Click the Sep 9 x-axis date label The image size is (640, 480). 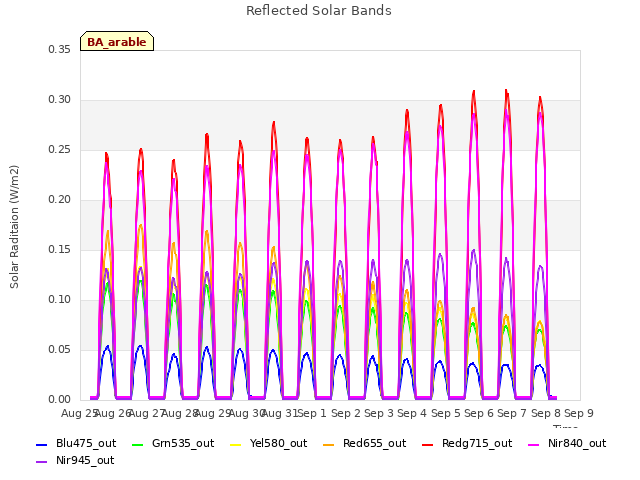click(579, 413)
